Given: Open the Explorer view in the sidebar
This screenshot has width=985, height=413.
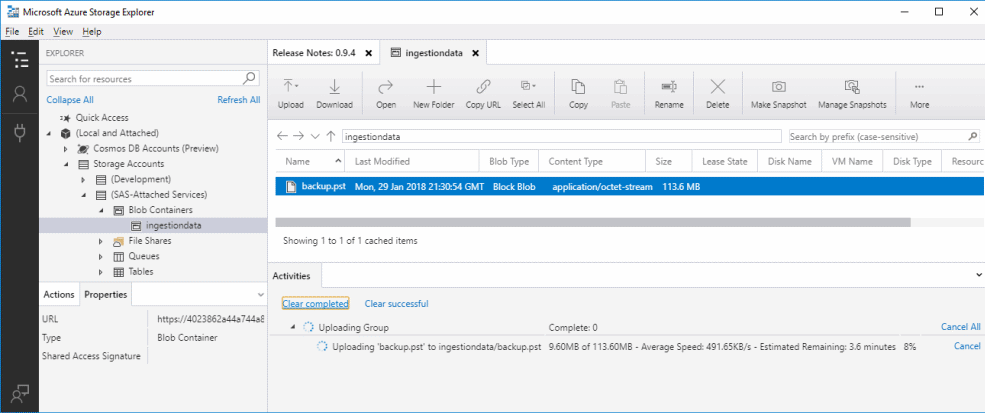Looking at the screenshot, I should (x=20, y=60).
